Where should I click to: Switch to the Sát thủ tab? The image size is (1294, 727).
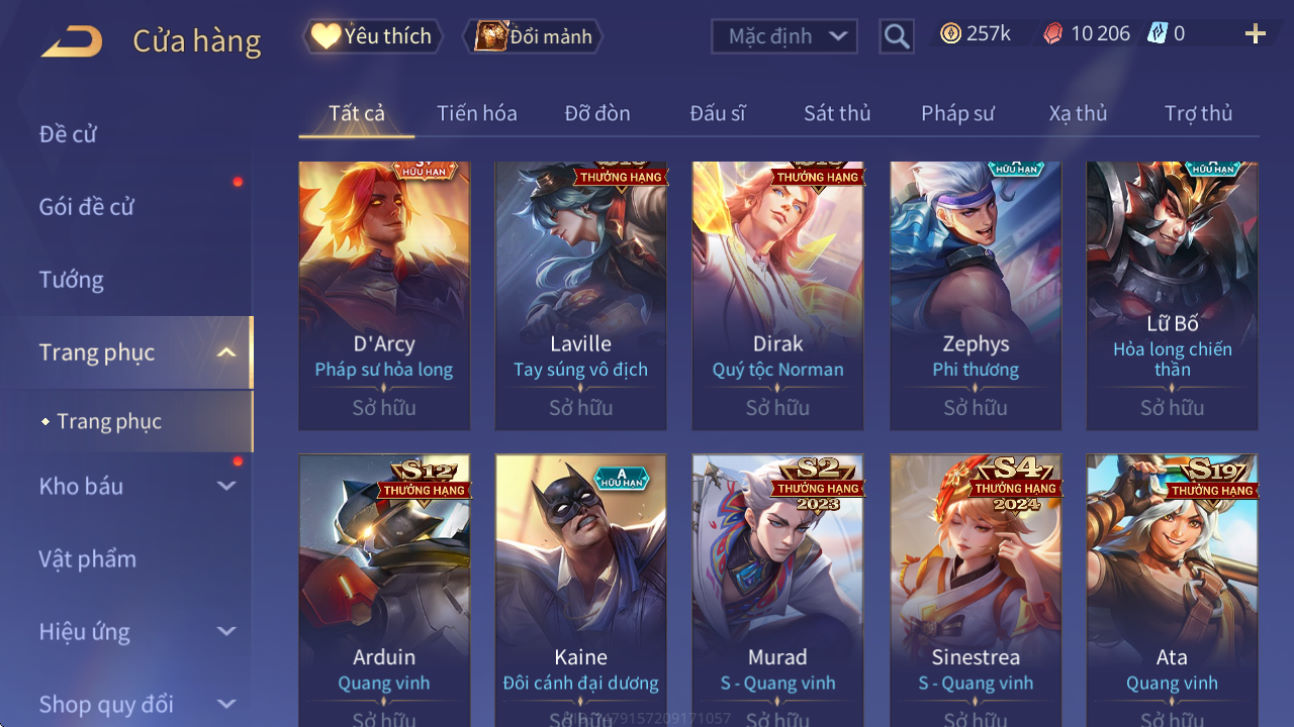837,113
